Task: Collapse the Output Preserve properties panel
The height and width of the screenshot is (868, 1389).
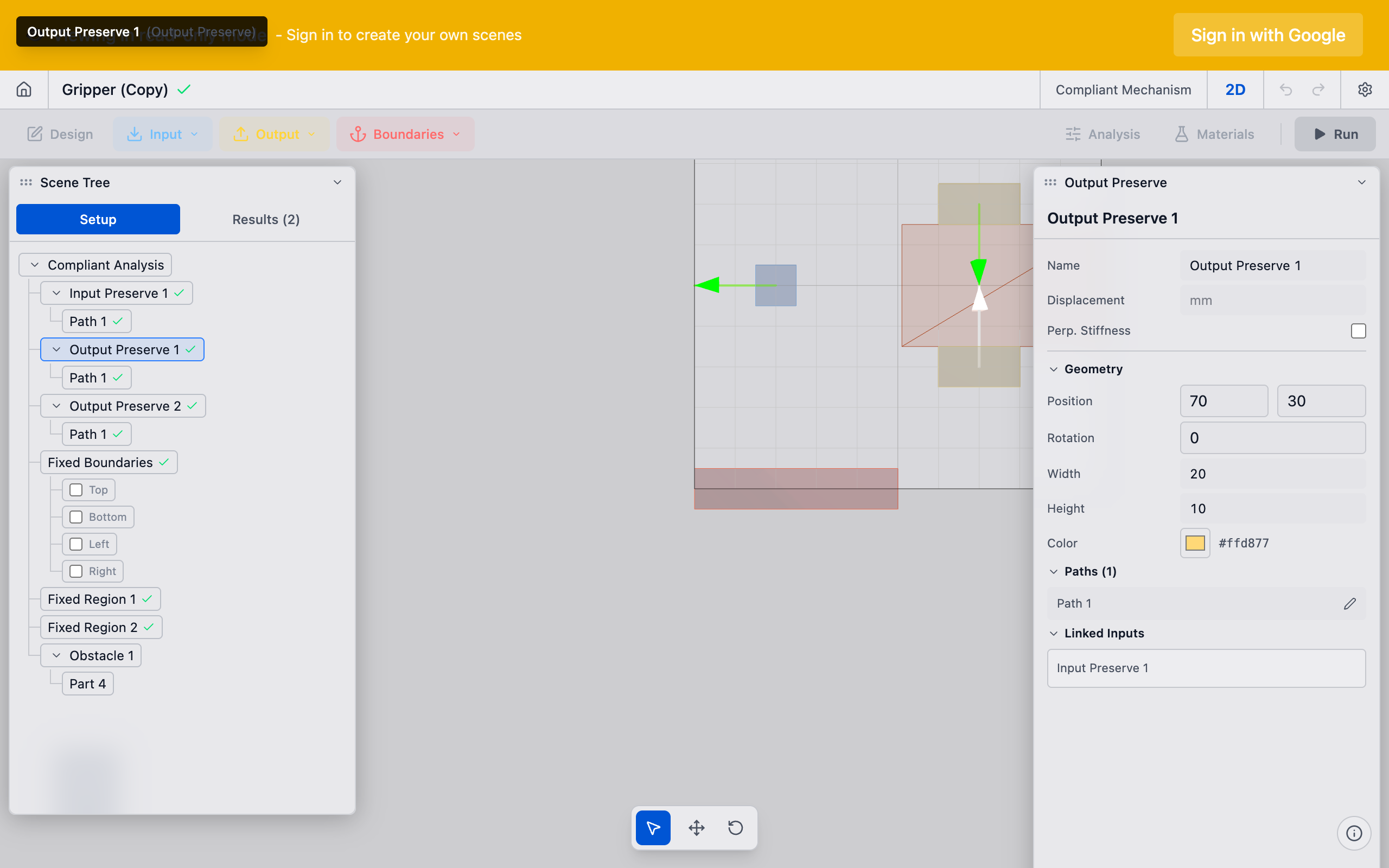Action: coord(1361,183)
